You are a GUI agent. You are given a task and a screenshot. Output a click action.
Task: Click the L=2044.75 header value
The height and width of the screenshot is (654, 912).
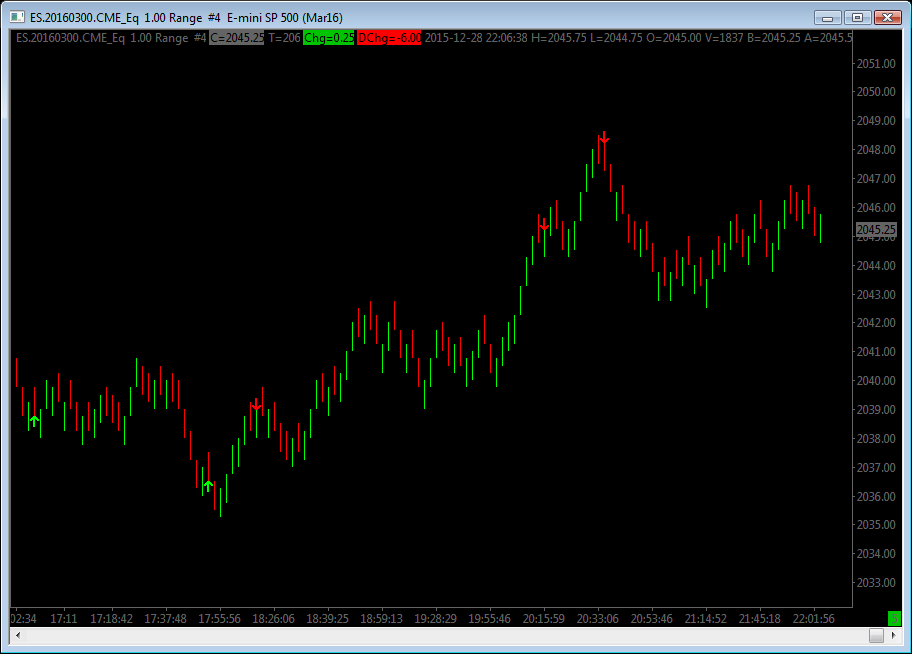[616, 38]
